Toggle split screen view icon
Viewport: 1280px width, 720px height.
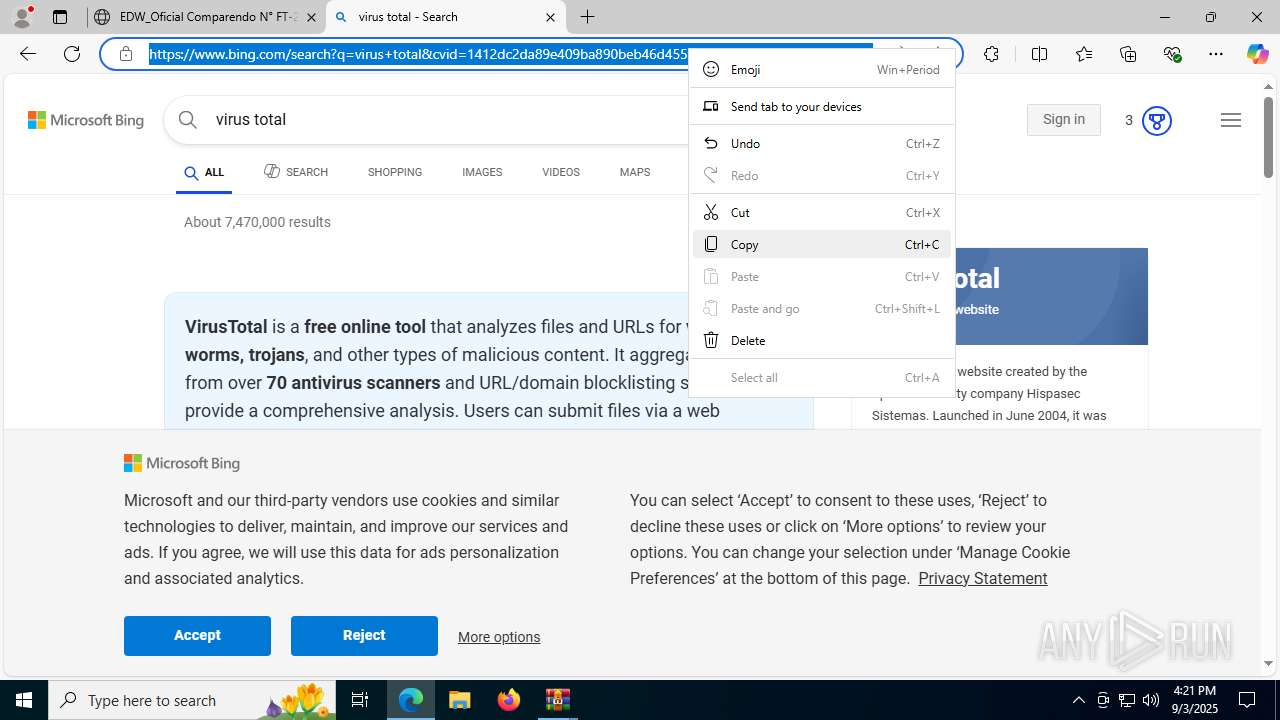click(1039, 54)
